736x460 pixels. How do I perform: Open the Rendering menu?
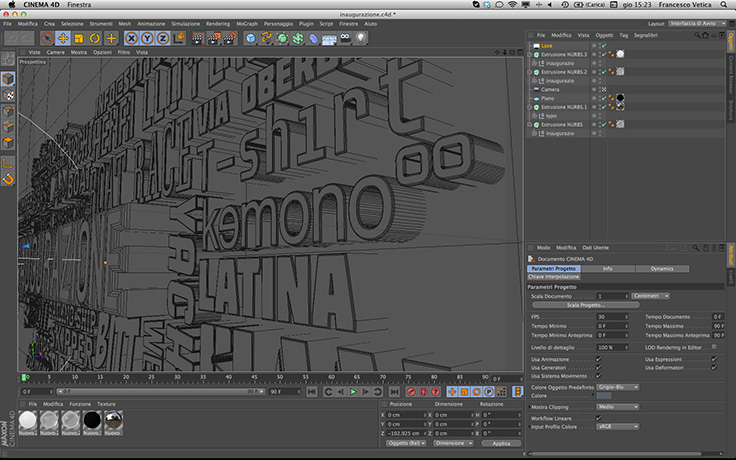pos(218,23)
